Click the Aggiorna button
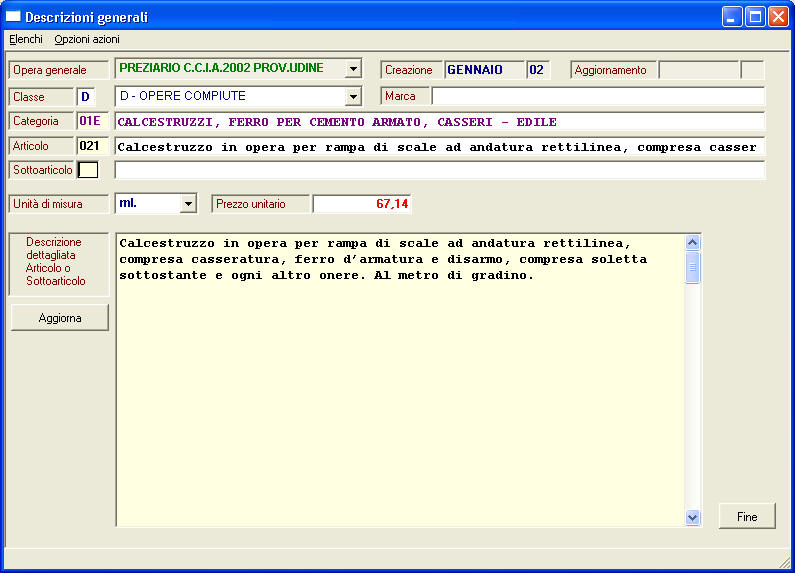The width and height of the screenshot is (795, 573). pyautogui.click(x=60, y=318)
